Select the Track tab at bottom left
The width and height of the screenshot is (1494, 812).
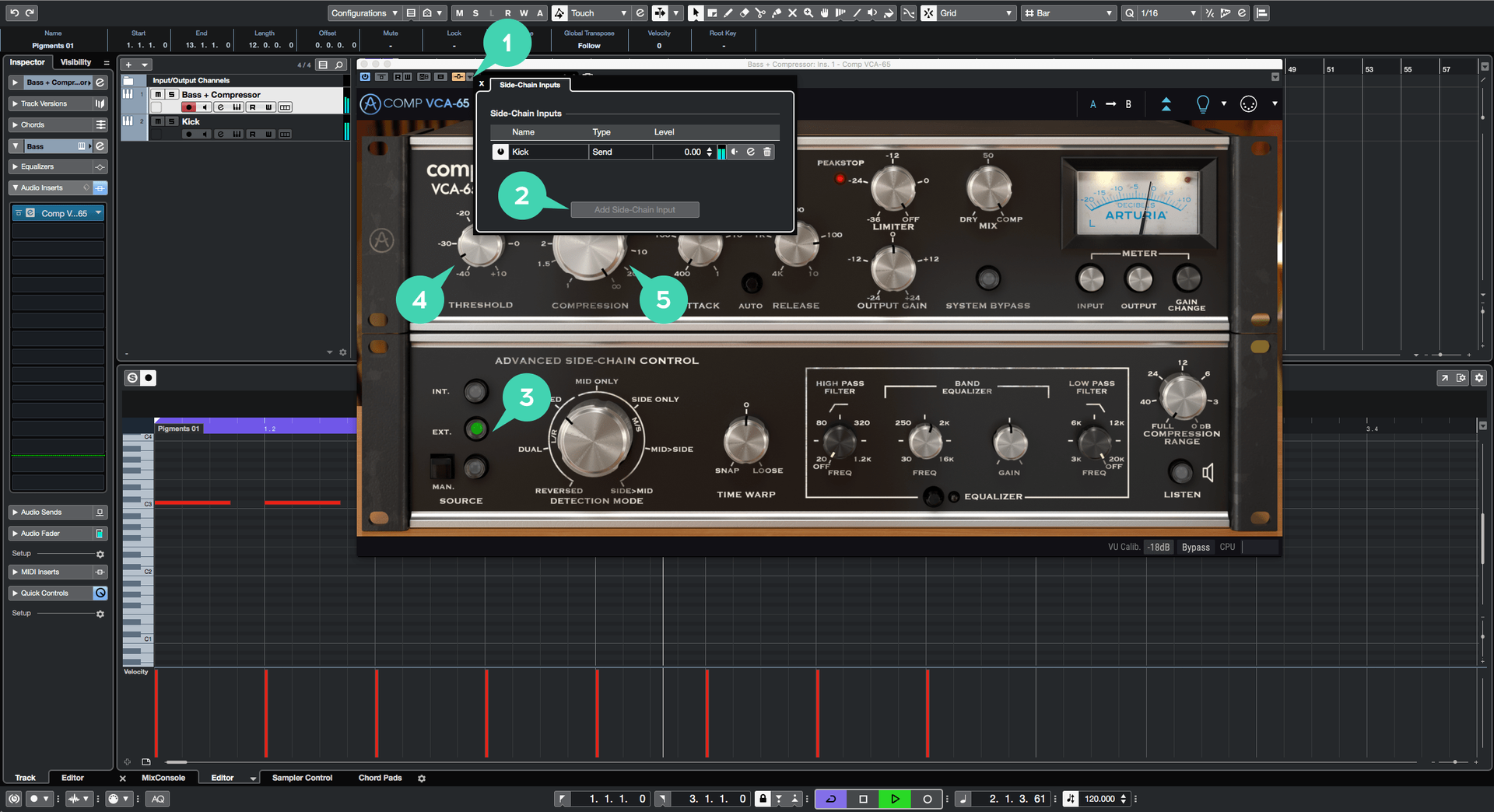(x=25, y=778)
